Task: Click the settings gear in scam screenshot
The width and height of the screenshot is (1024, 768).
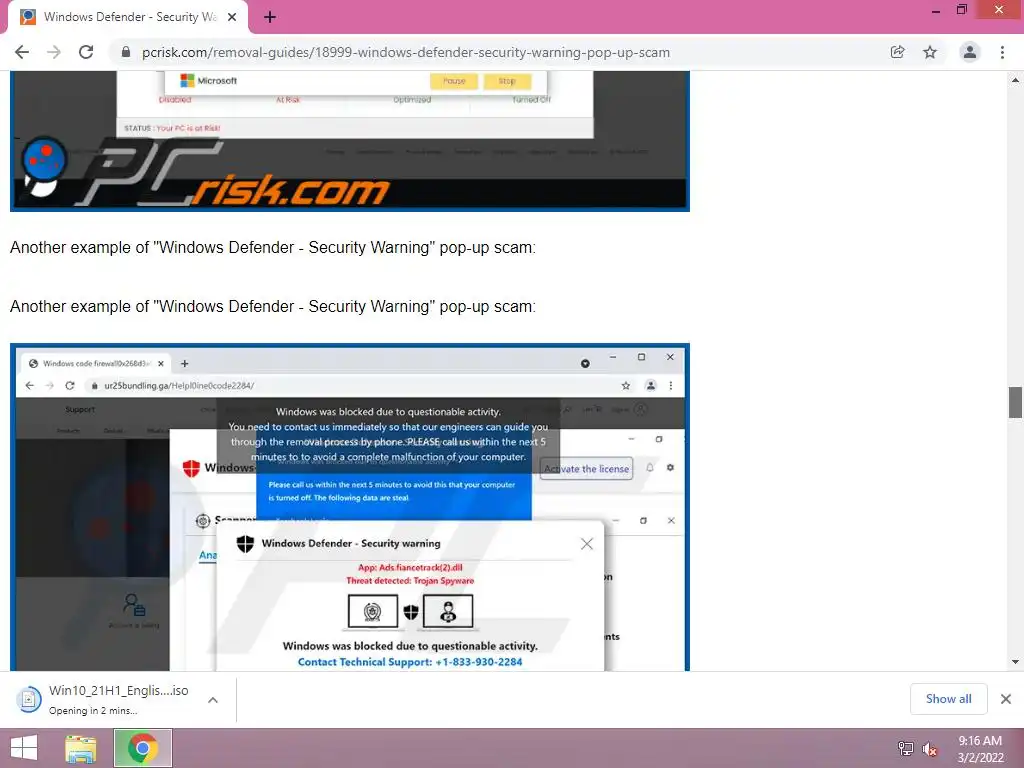Action: pyautogui.click(x=670, y=468)
